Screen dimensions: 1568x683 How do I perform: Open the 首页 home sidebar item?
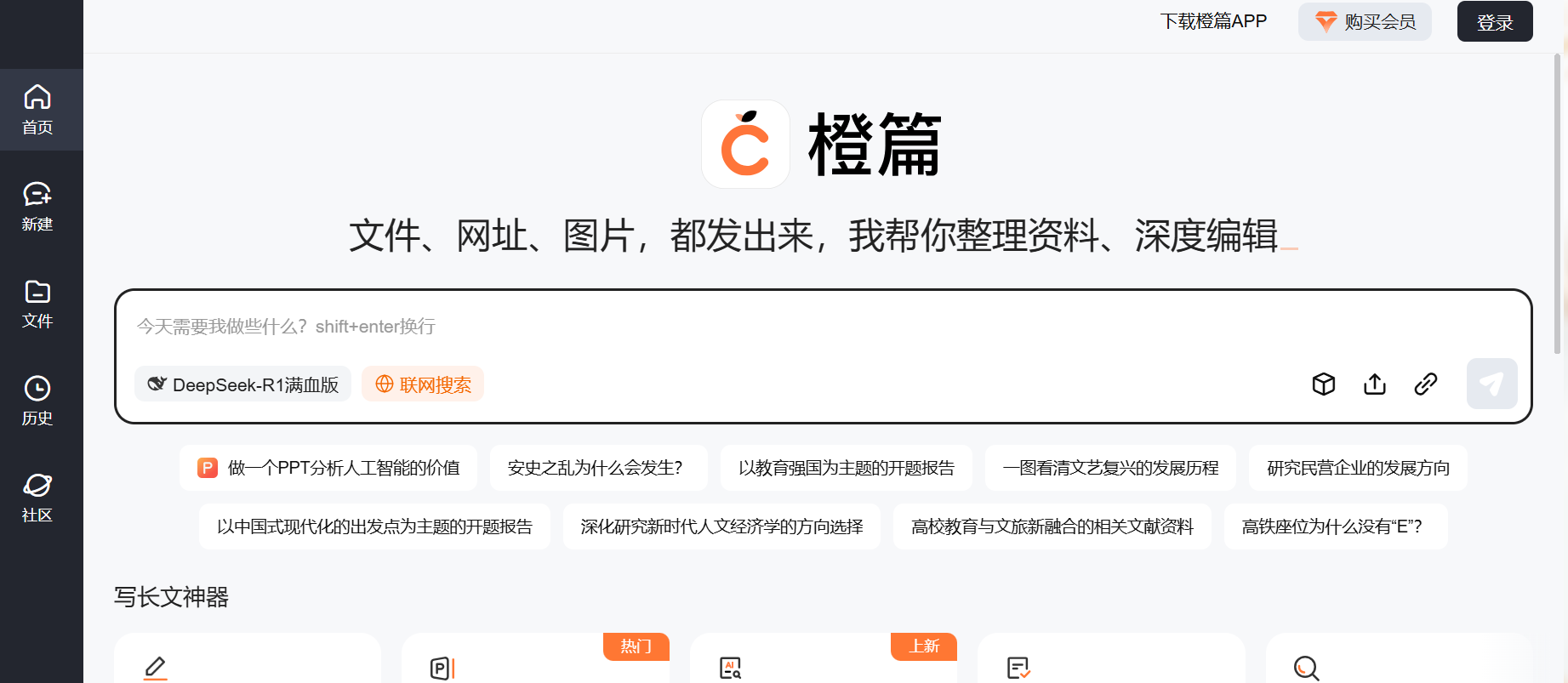click(x=37, y=110)
